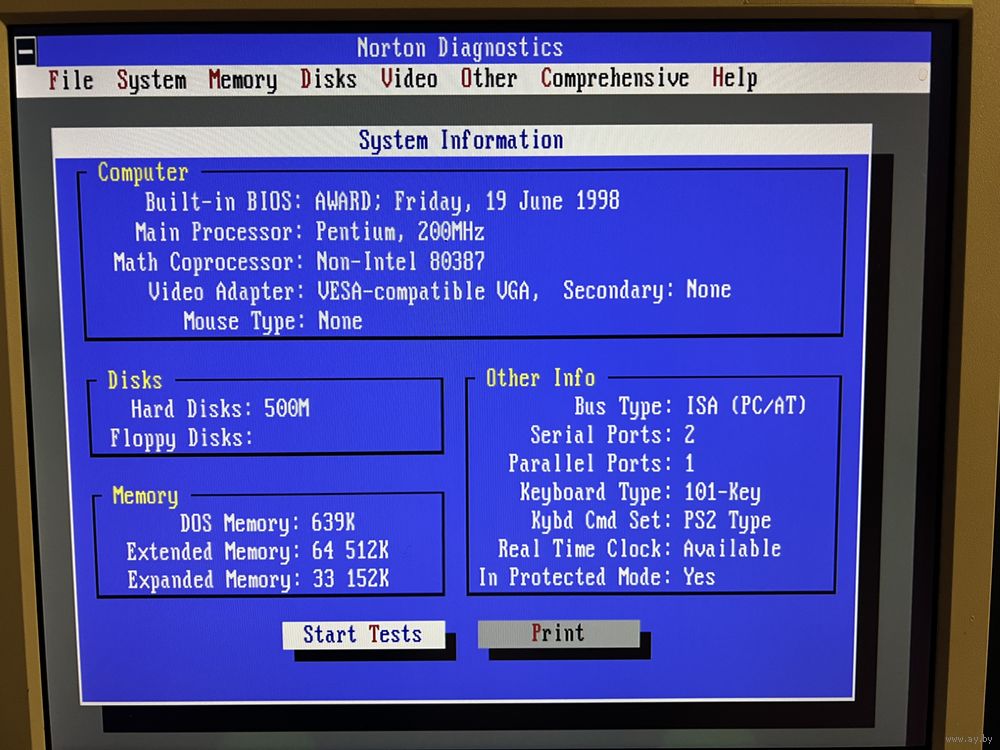1000x750 pixels.
Task: Click the DOS Memory 639K value
Action: 333,523
